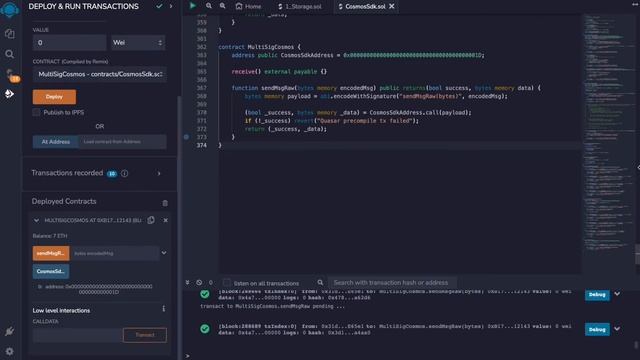Open the Wei unit dropdown

[x=138, y=42]
